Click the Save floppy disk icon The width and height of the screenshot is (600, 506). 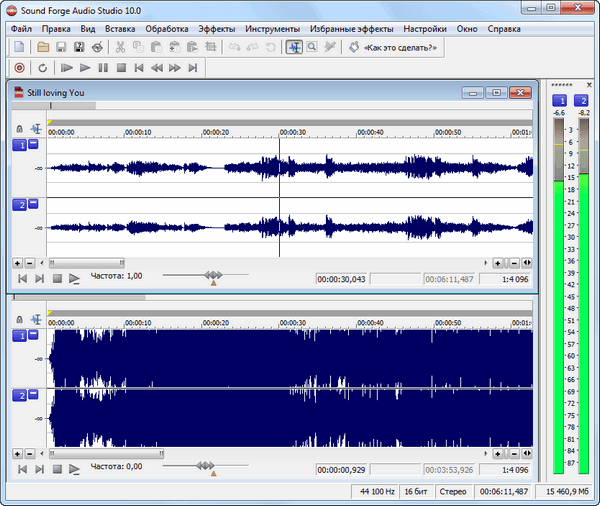[61, 47]
